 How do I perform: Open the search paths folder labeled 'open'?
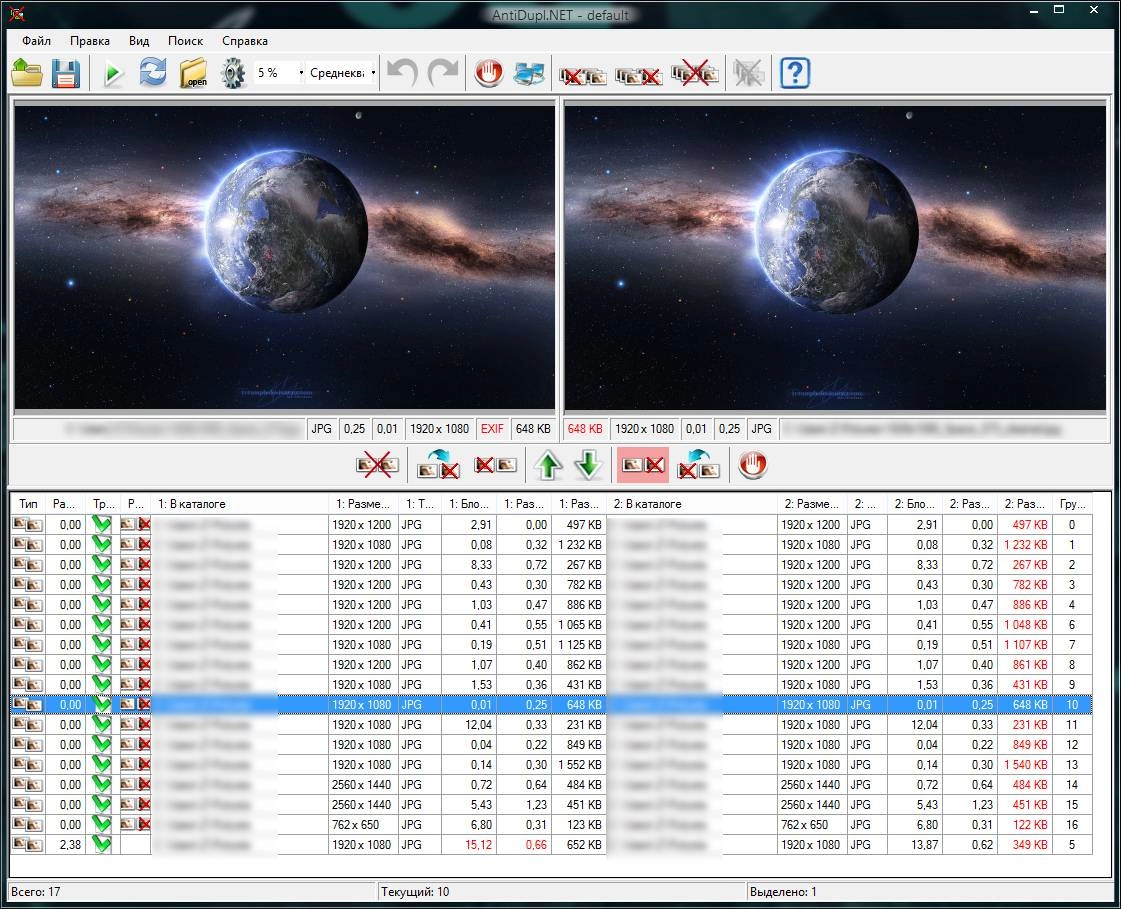193,73
